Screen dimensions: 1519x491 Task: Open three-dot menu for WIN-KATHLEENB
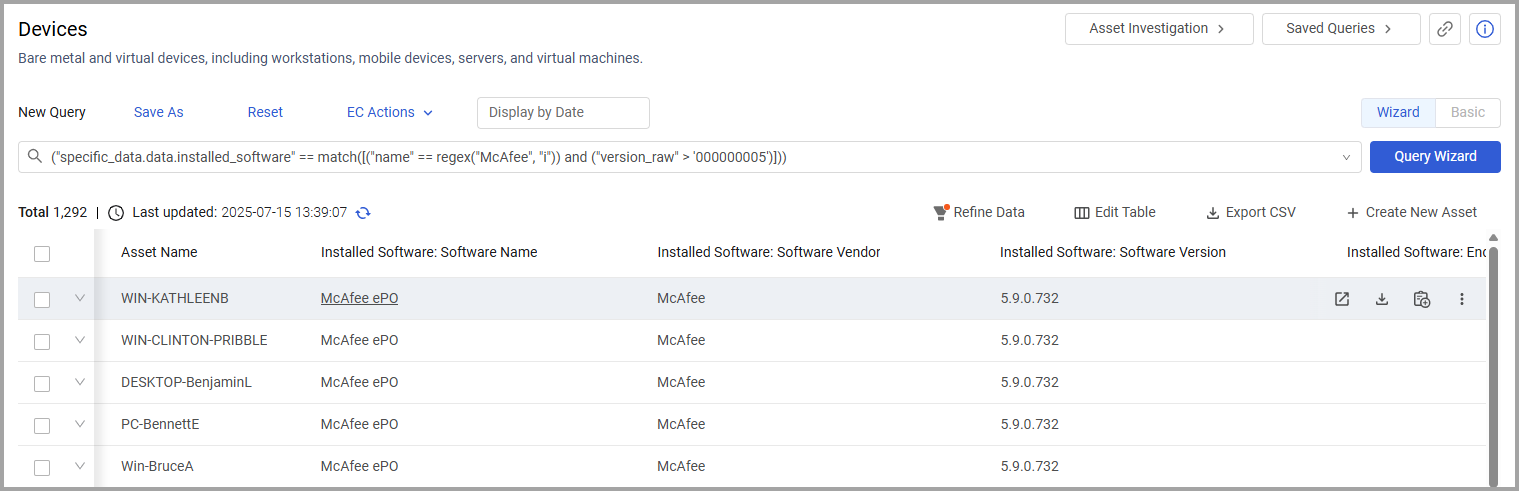pyautogui.click(x=1462, y=299)
